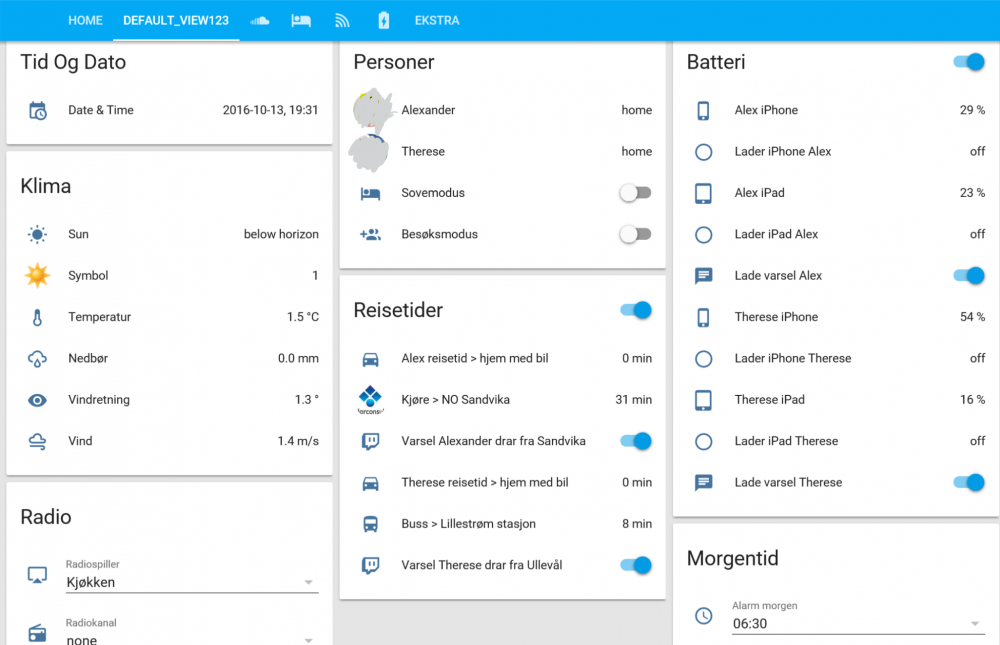Open Kjøre > NO Sandvika entry
The image size is (1000, 645).
[x=455, y=400]
